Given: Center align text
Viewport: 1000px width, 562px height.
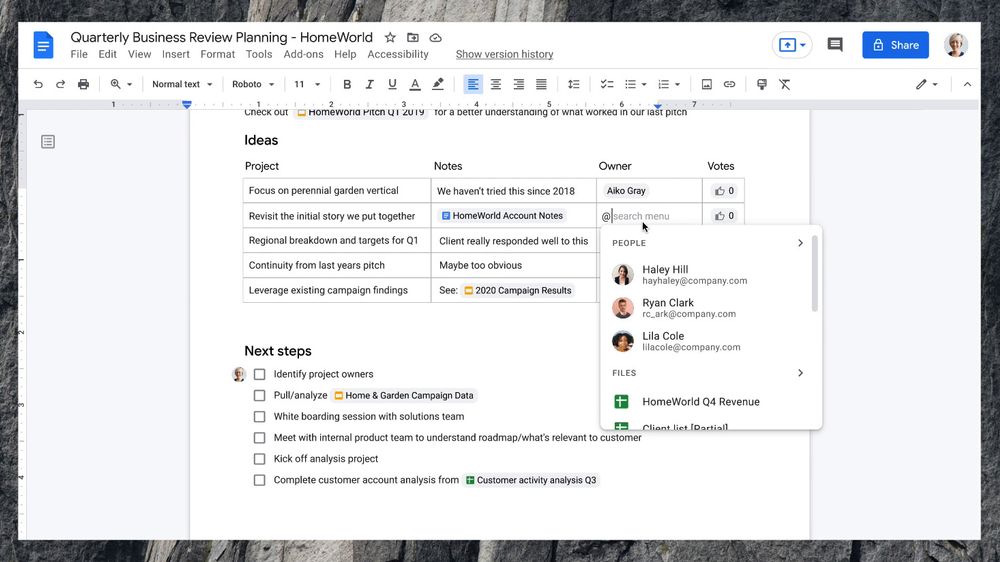Looking at the screenshot, I should 496,84.
